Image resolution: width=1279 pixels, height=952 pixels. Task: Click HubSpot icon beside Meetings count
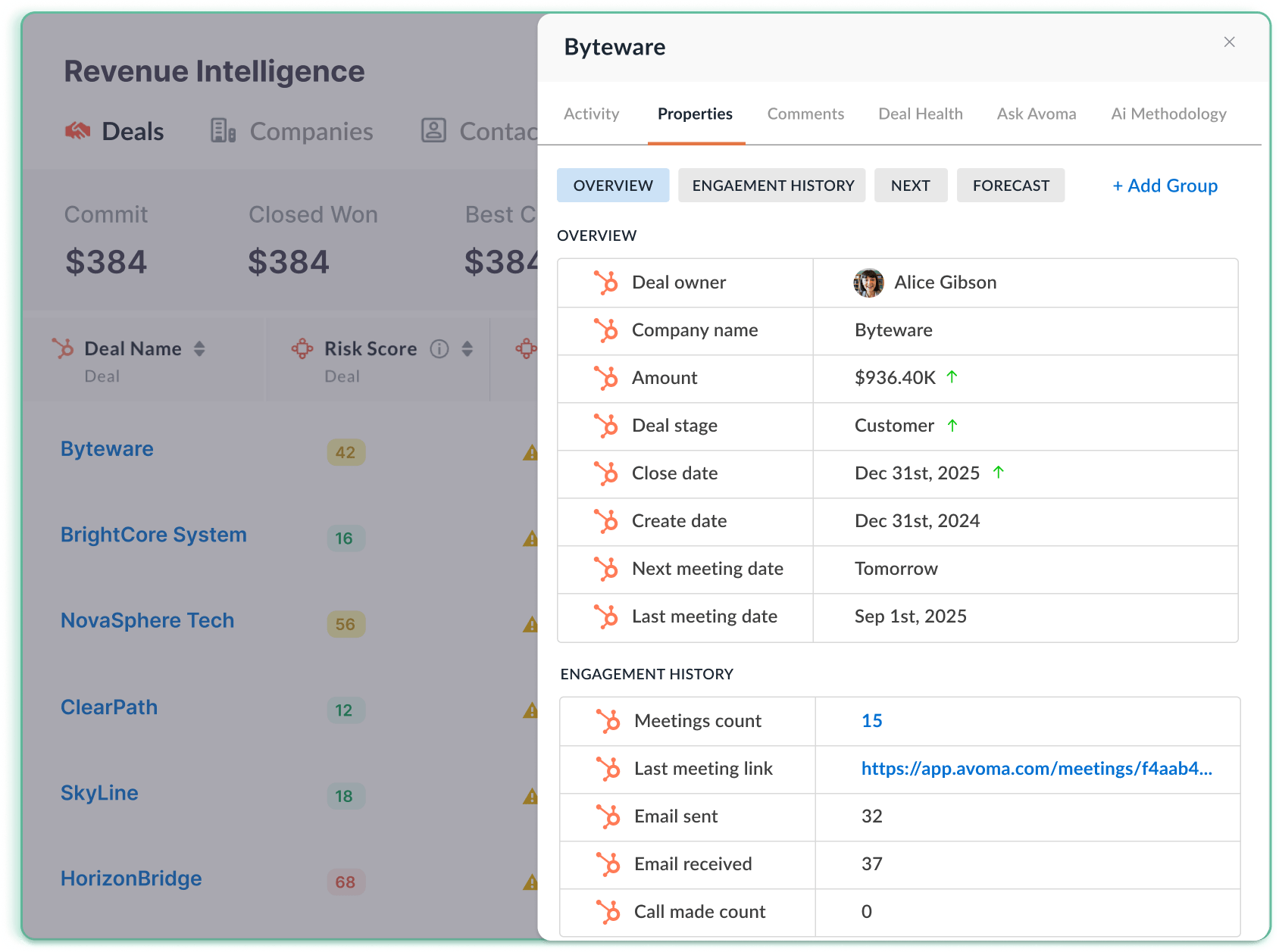(x=608, y=721)
